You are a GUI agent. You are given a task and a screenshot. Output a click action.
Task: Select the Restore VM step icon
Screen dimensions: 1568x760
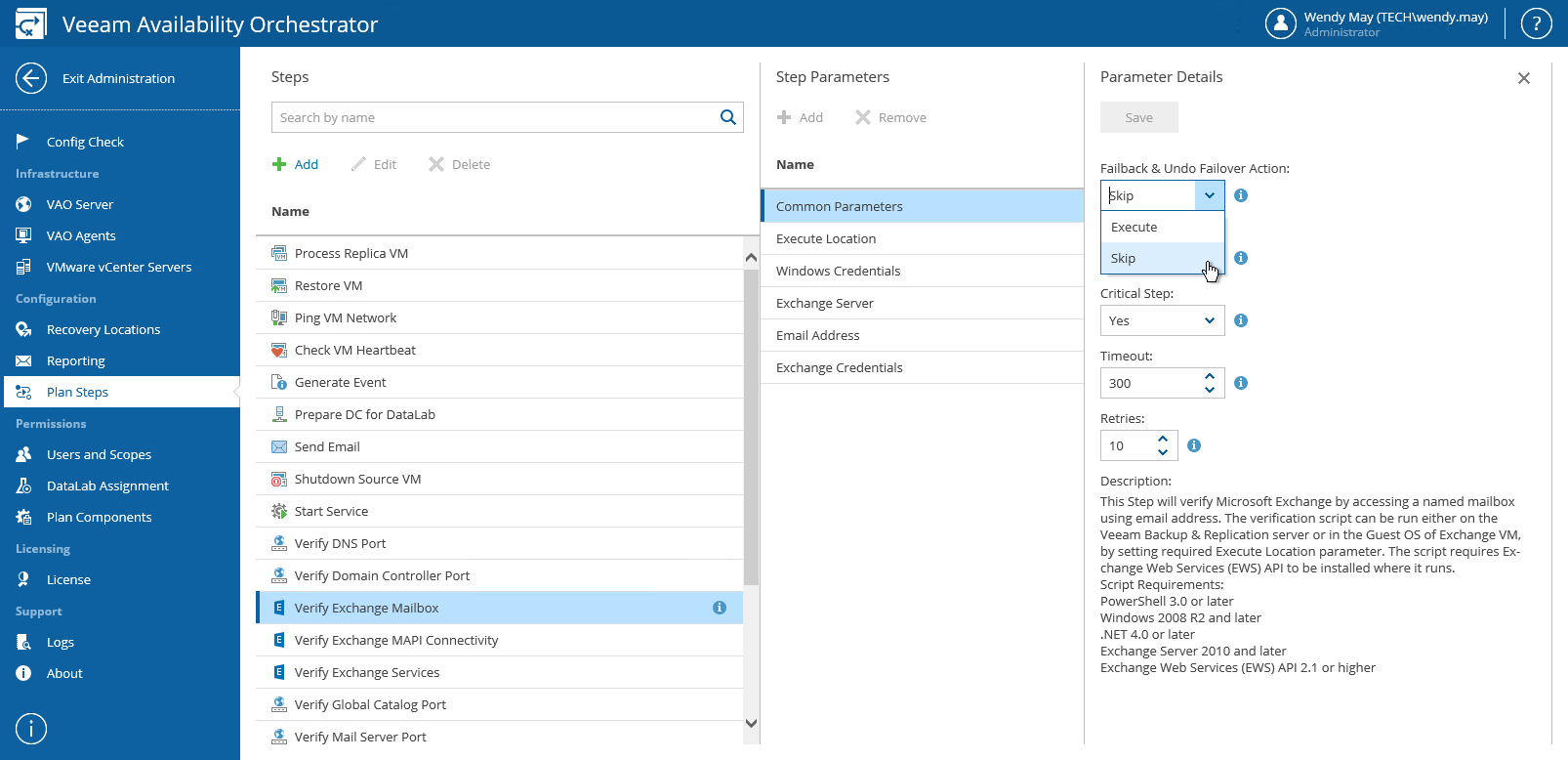tap(279, 285)
